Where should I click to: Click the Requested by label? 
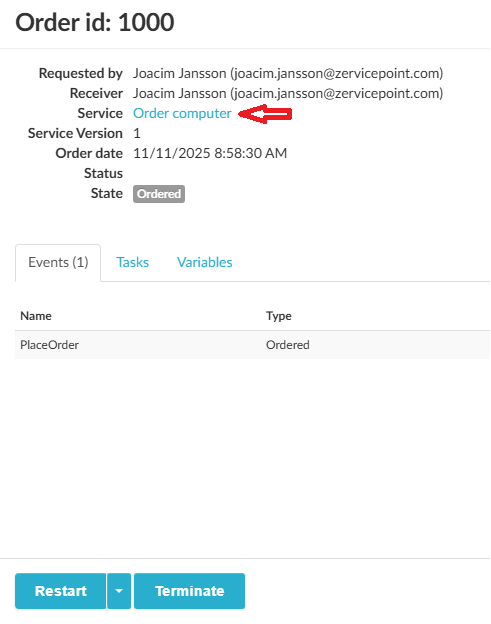[81, 74]
